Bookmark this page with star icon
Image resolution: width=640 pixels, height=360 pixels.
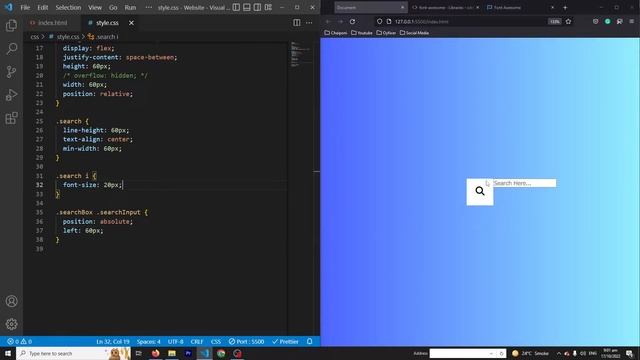[x=569, y=21]
